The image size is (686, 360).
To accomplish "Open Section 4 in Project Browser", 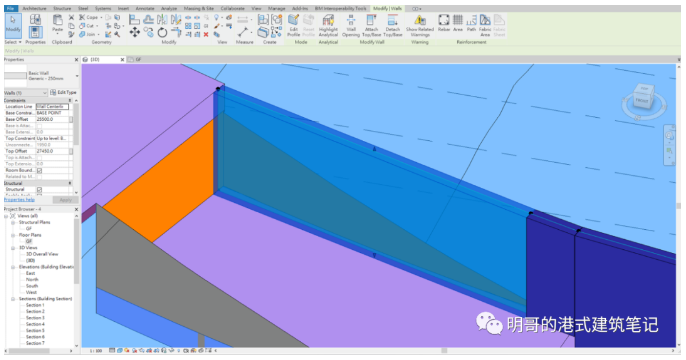I will pos(35,324).
